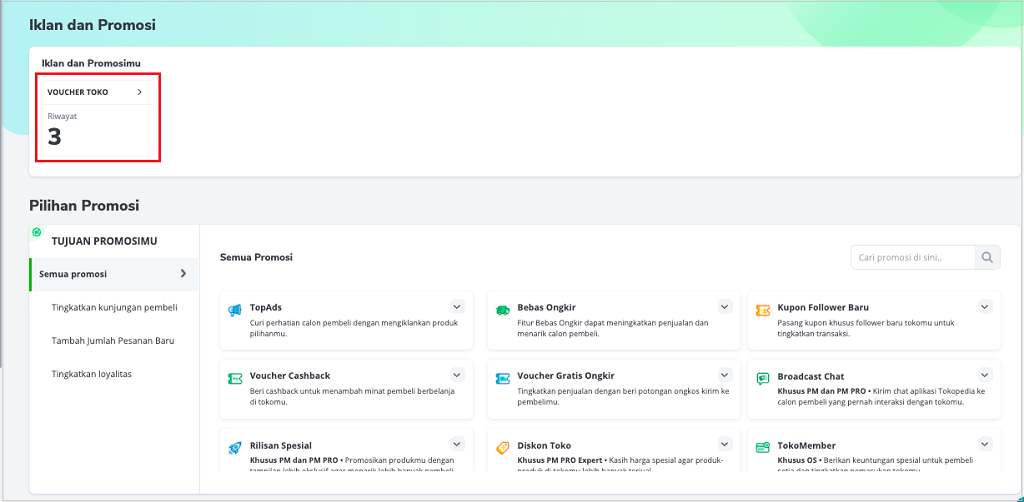The height and width of the screenshot is (502, 1024).
Task: Select Tingkatkan kunjungan pembeli filter
Action: click(114, 307)
